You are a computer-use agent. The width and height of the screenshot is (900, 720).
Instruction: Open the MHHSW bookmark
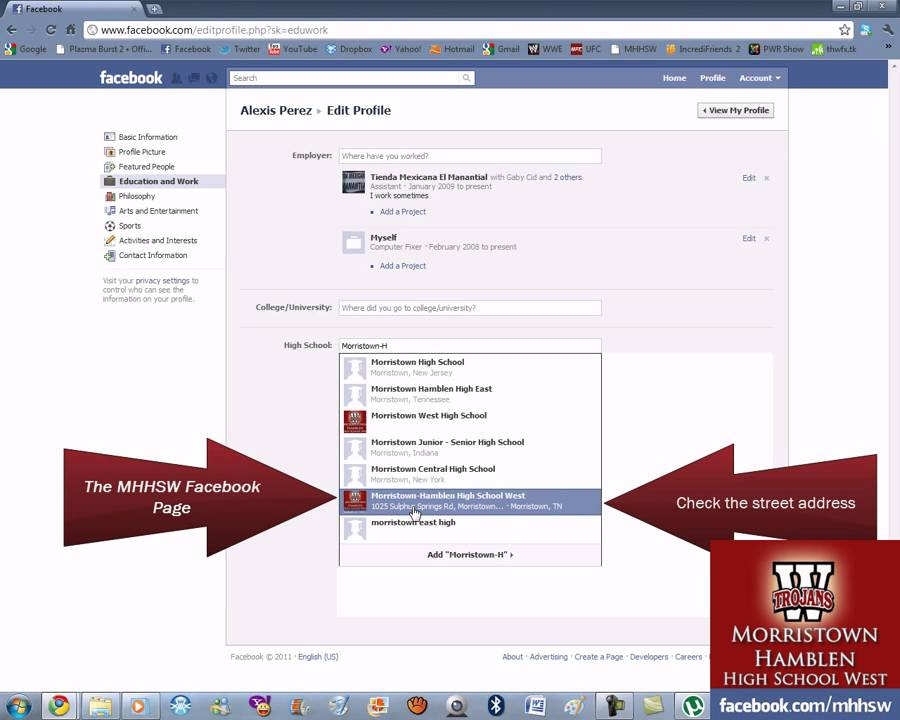(634, 49)
